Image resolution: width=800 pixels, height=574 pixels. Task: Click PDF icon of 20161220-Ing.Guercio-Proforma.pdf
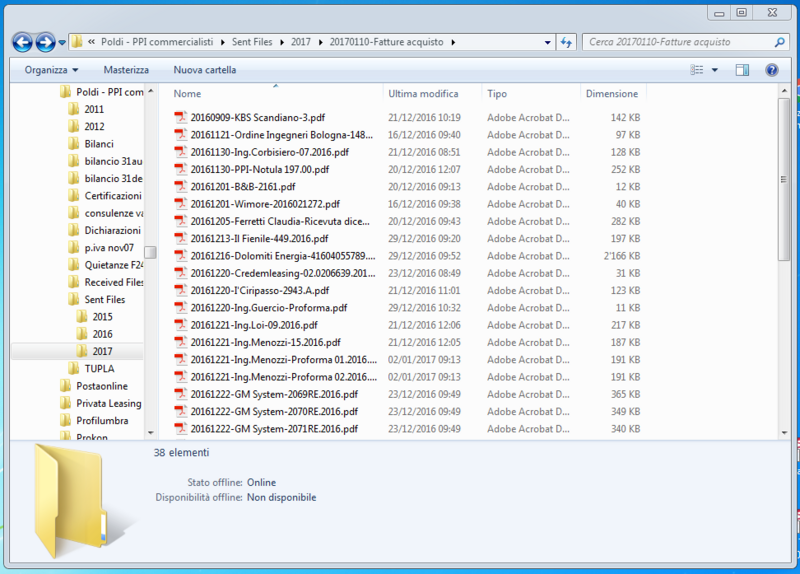coord(180,308)
